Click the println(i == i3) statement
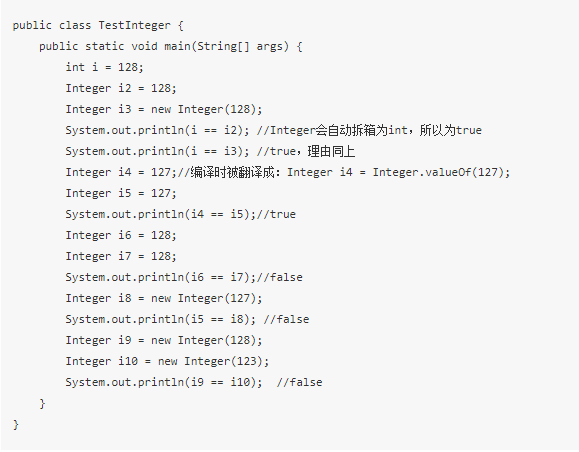 point(157,151)
